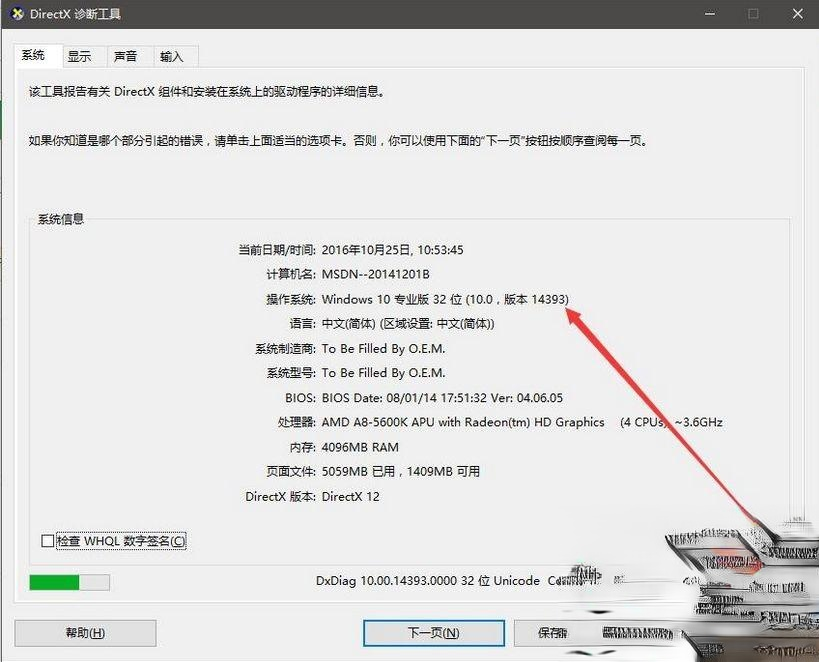Close the DirectX diagnostic window
The height and width of the screenshot is (662, 819).
(x=798, y=14)
